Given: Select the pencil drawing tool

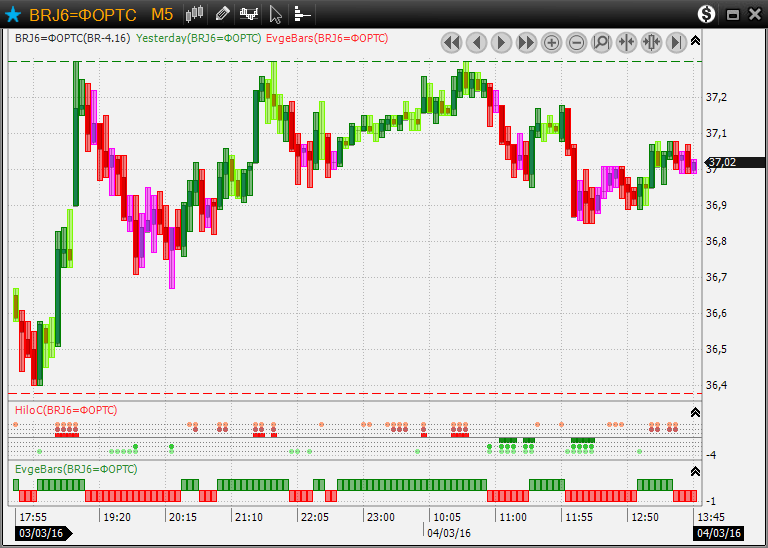Looking at the screenshot, I should pos(222,14).
